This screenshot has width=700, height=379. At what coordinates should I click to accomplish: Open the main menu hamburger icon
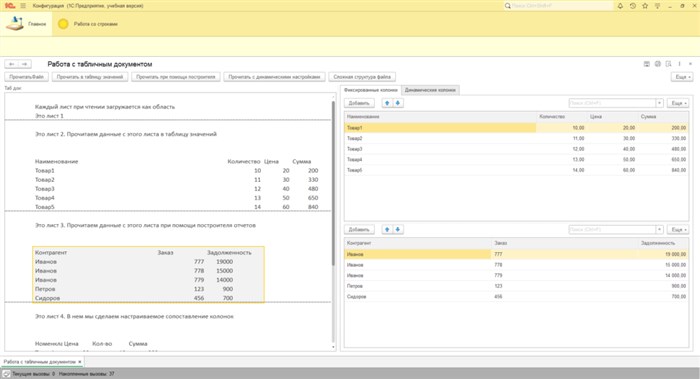23,6
